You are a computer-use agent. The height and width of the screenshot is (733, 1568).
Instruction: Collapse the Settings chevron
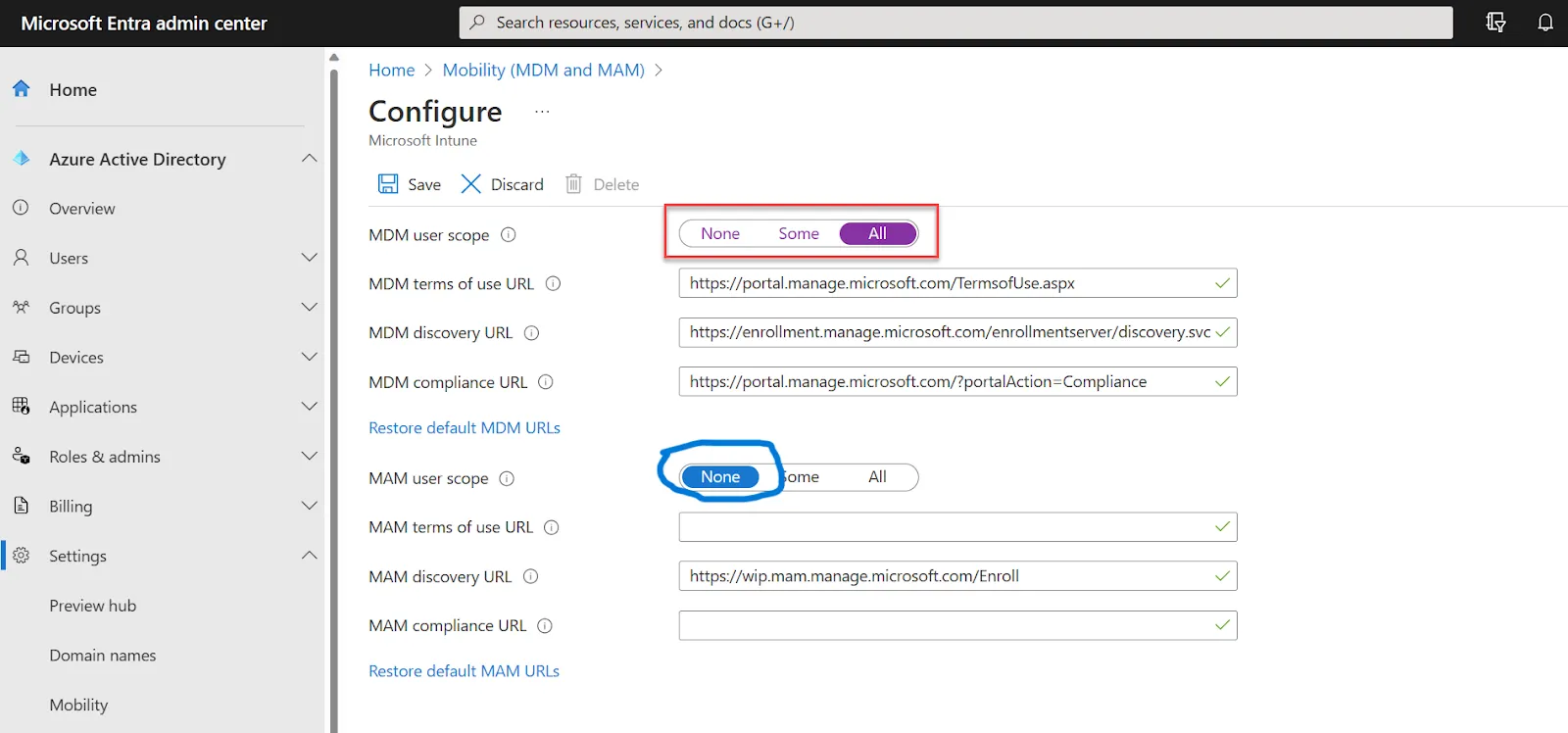click(310, 555)
